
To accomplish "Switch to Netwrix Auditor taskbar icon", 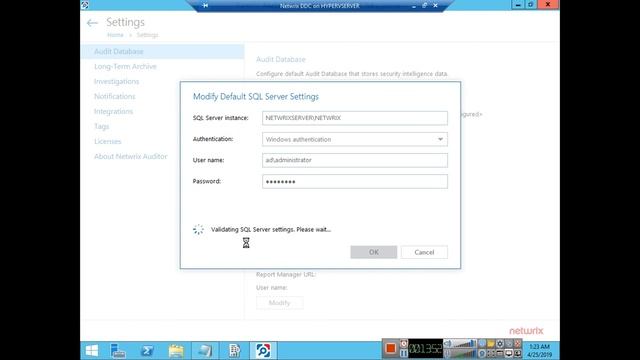I will pos(263,351).
